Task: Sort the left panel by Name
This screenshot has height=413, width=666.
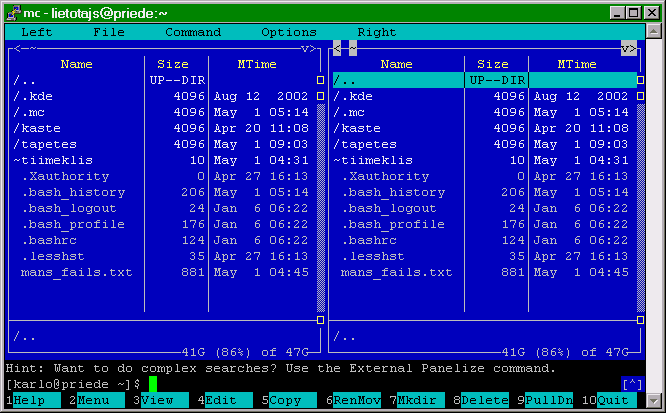Action: [x=76, y=64]
